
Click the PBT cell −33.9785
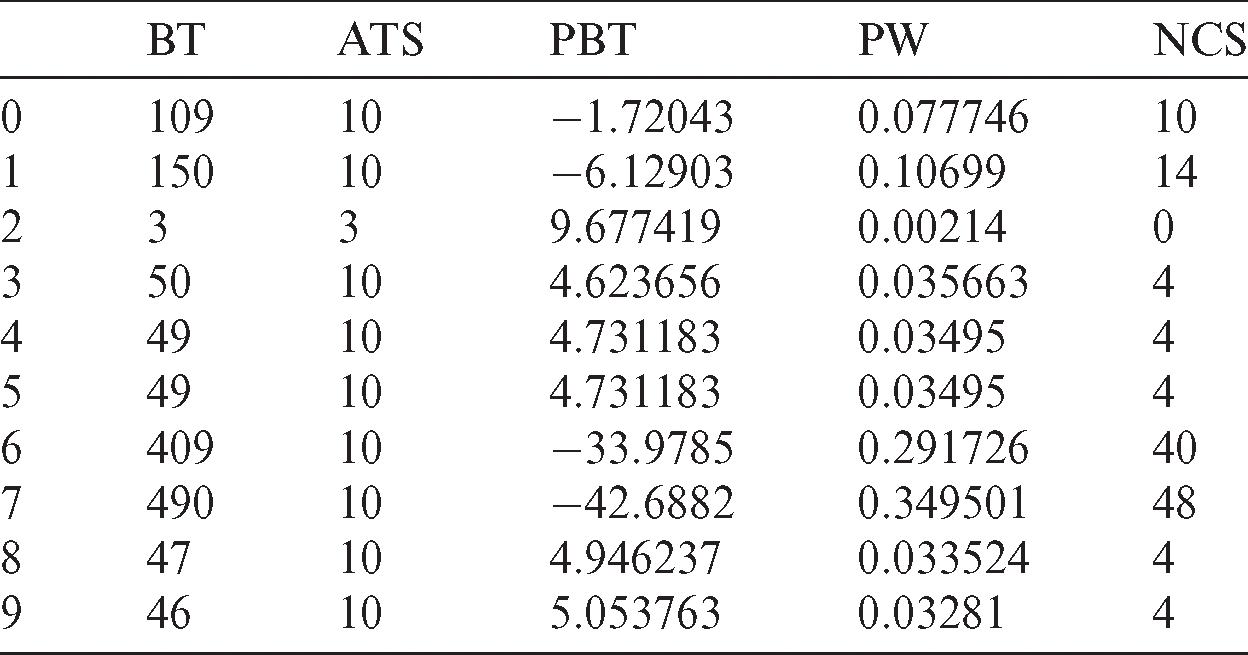(642, 449)
